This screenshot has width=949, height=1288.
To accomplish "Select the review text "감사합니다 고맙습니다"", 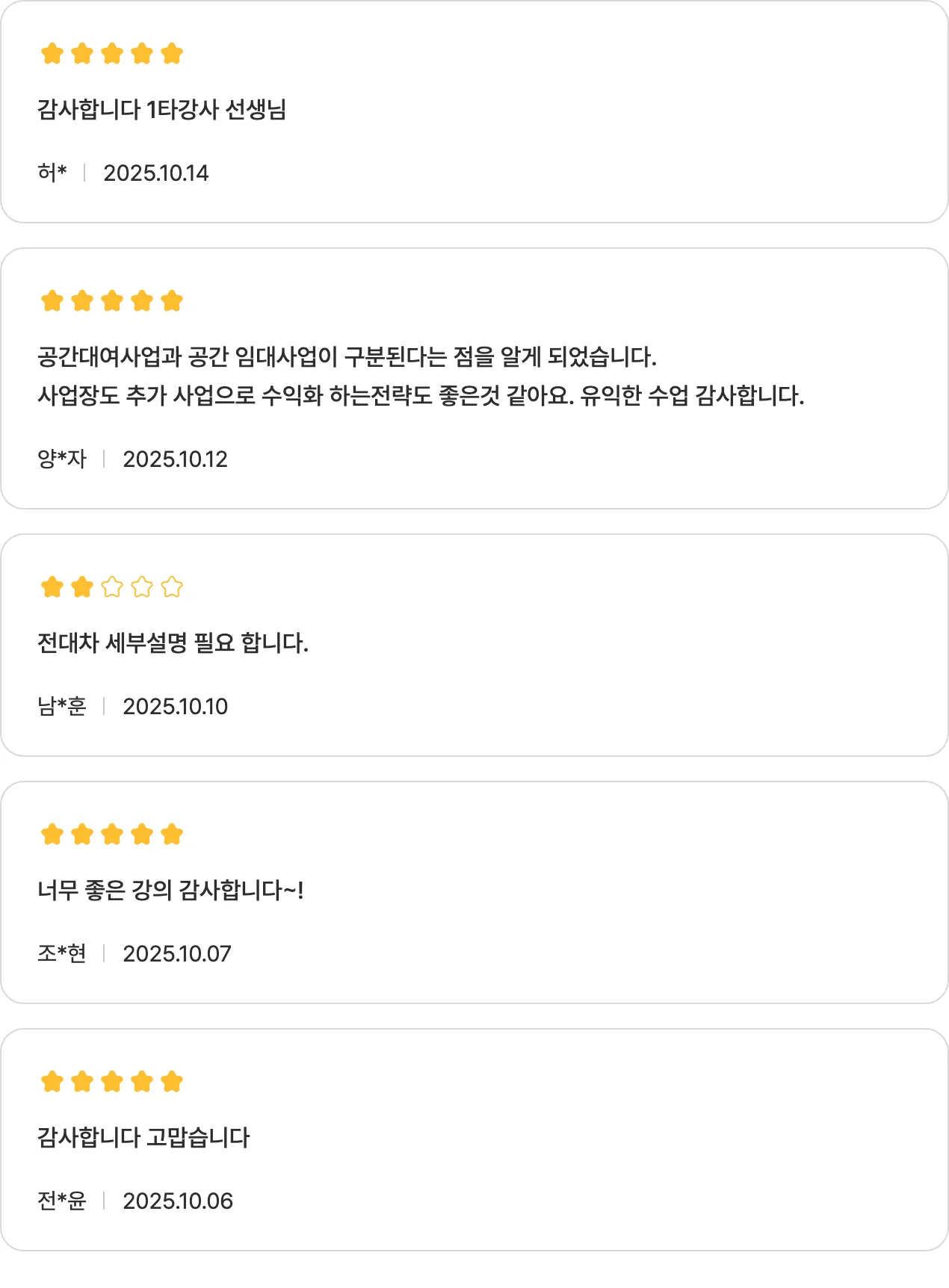I will (143, 1138).
